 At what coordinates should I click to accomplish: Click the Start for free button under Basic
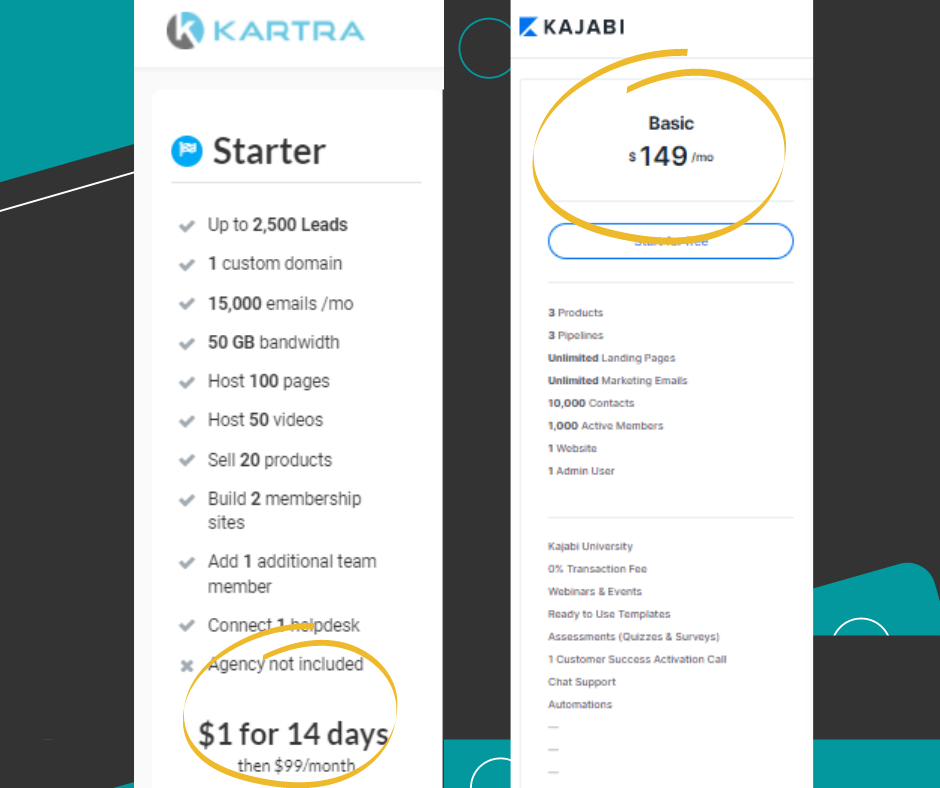671,241
